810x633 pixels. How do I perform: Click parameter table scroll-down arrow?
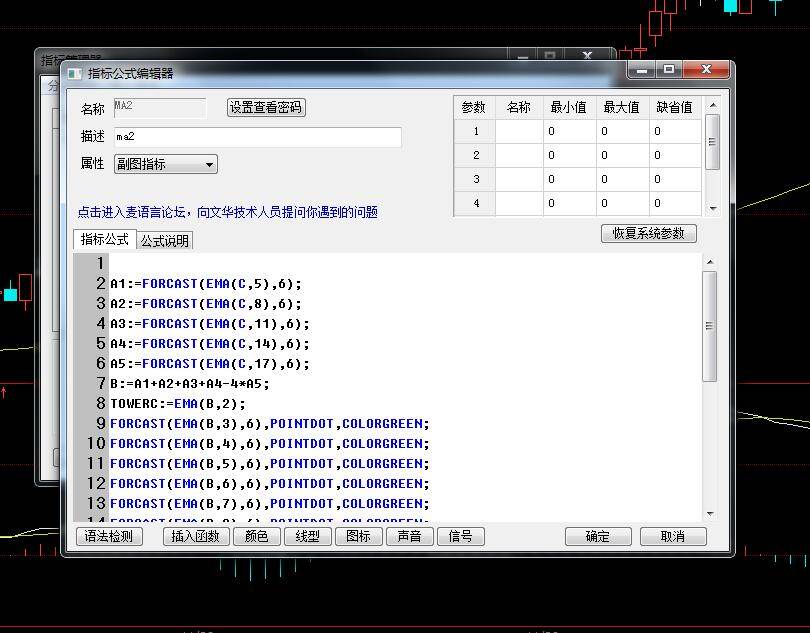pyautogui.click(x=713, y=209)
